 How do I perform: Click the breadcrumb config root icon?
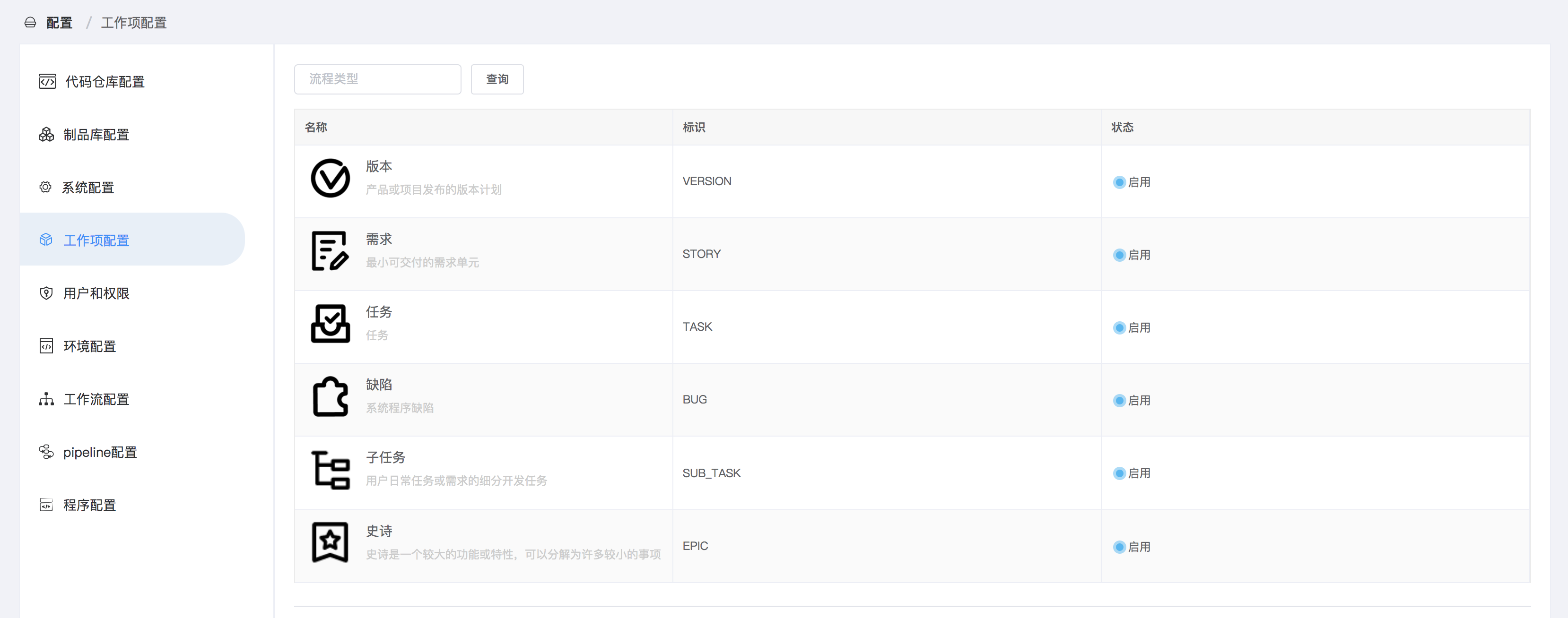point(30,23)
